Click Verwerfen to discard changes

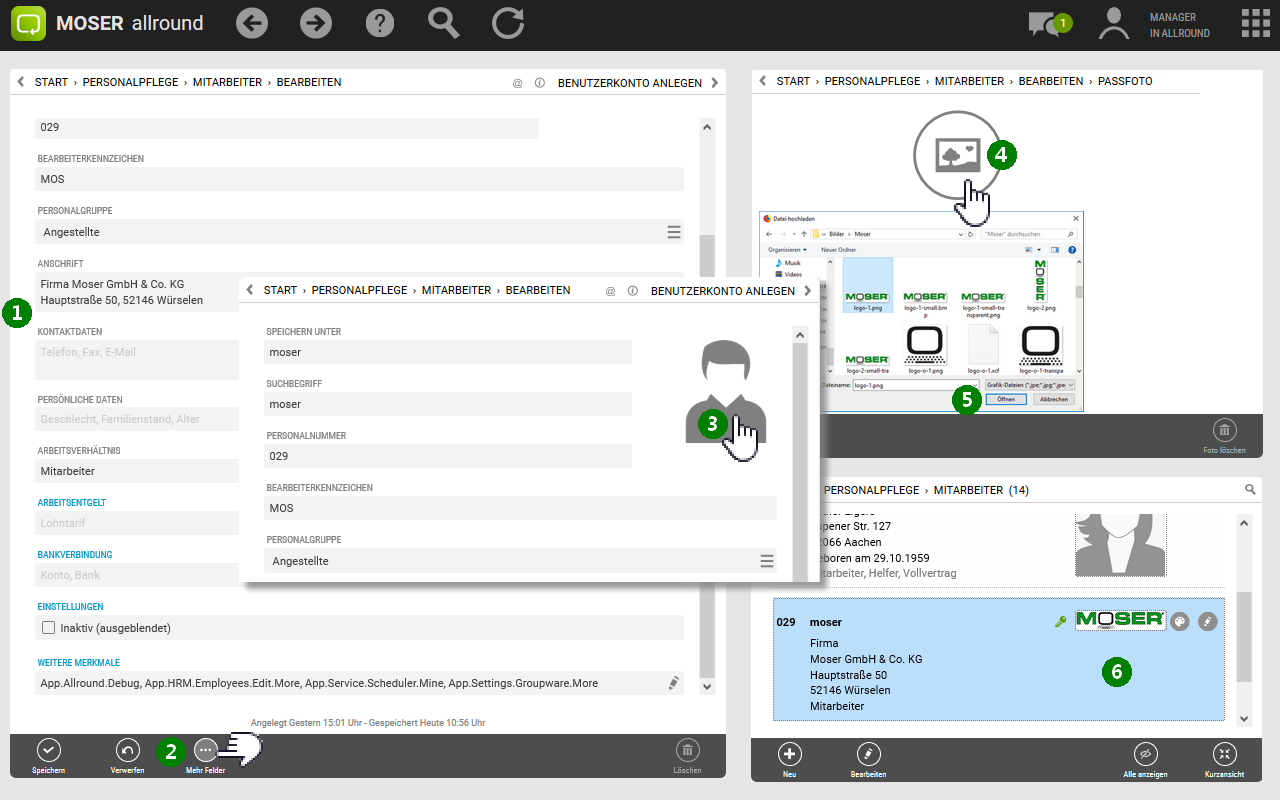tap(127, 750)
